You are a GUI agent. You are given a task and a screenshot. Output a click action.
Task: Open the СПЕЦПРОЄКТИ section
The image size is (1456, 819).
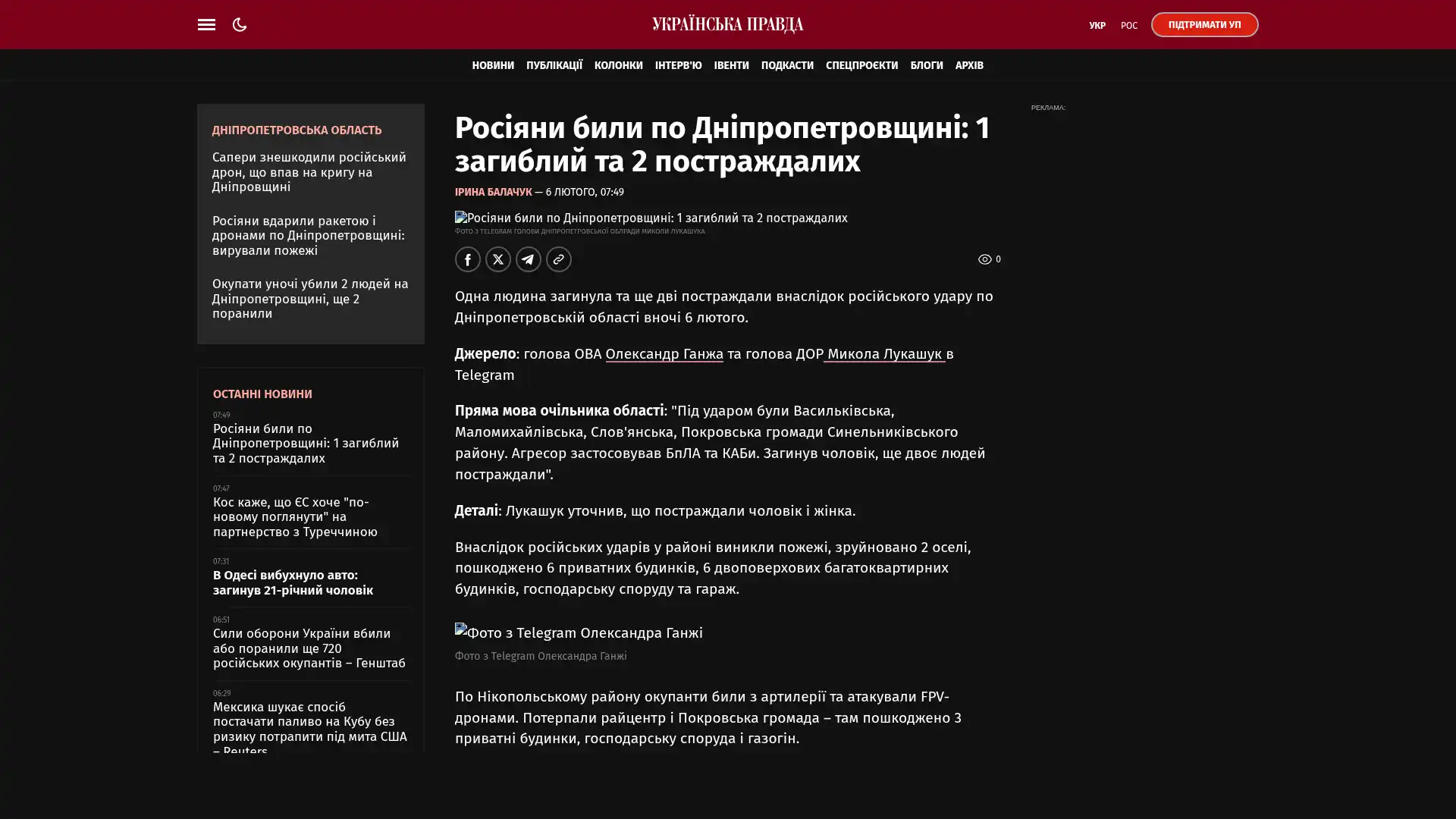point(861,65)
